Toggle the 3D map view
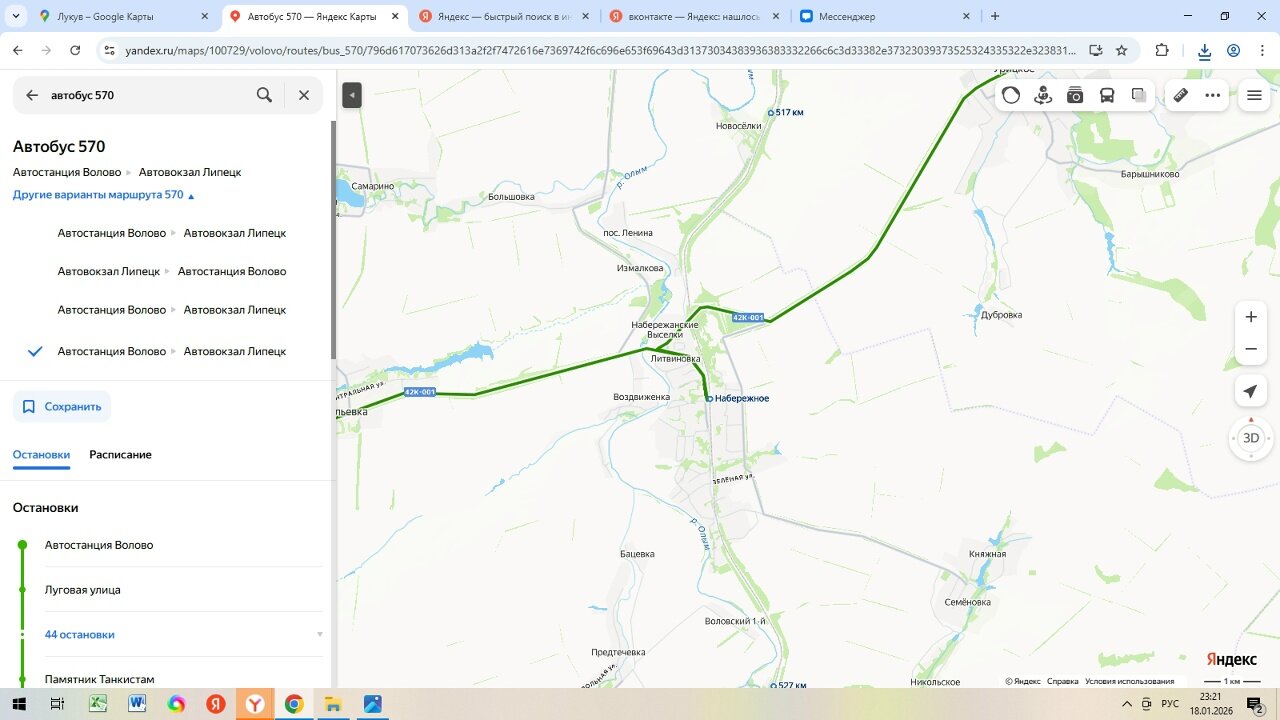Image resolution: width=1280 pixels, height=720 pixels. coord(1250,438)
